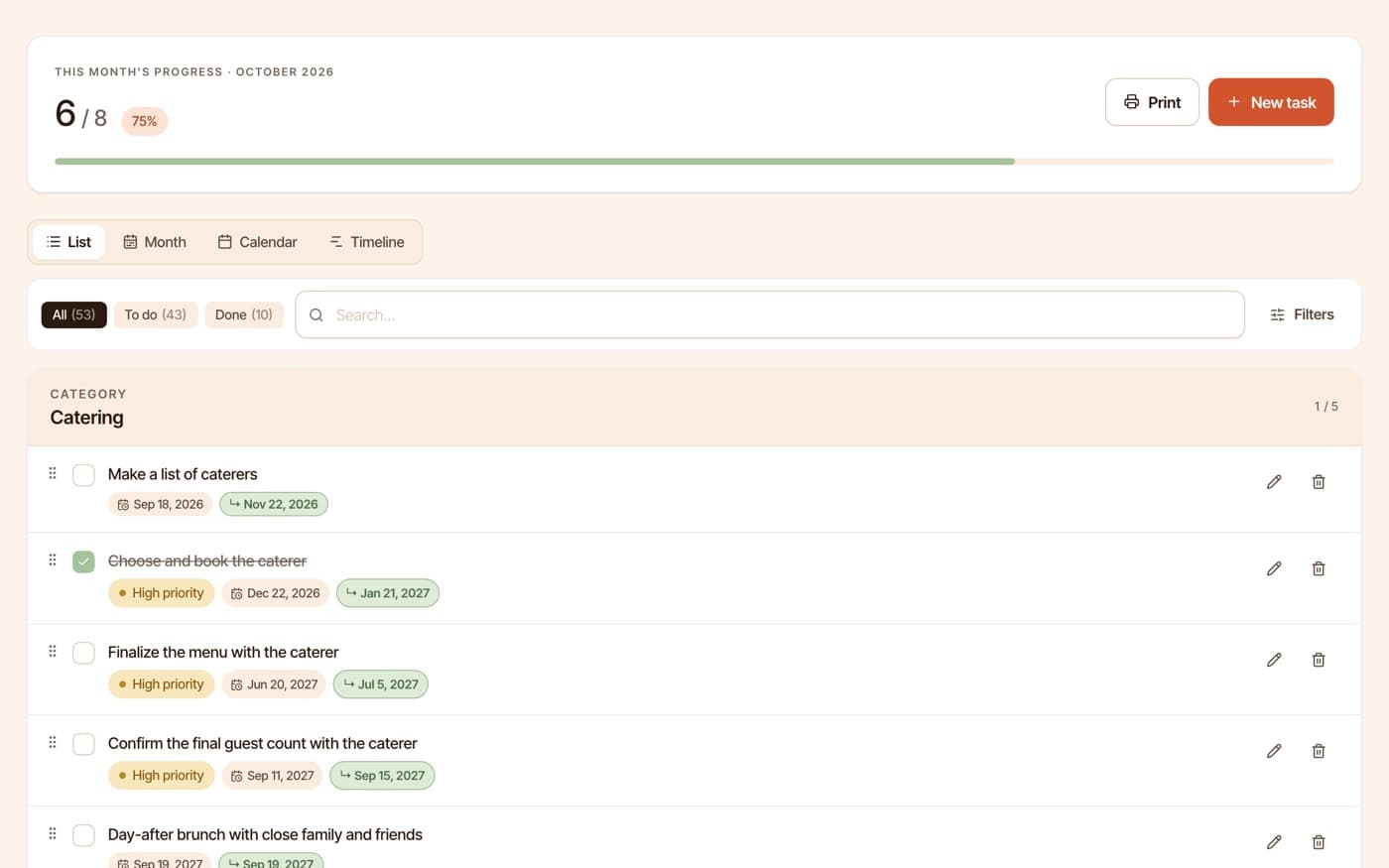Print the task list
The height and width of the screenshot is (868, 1389).
(x=1152, y=102)
